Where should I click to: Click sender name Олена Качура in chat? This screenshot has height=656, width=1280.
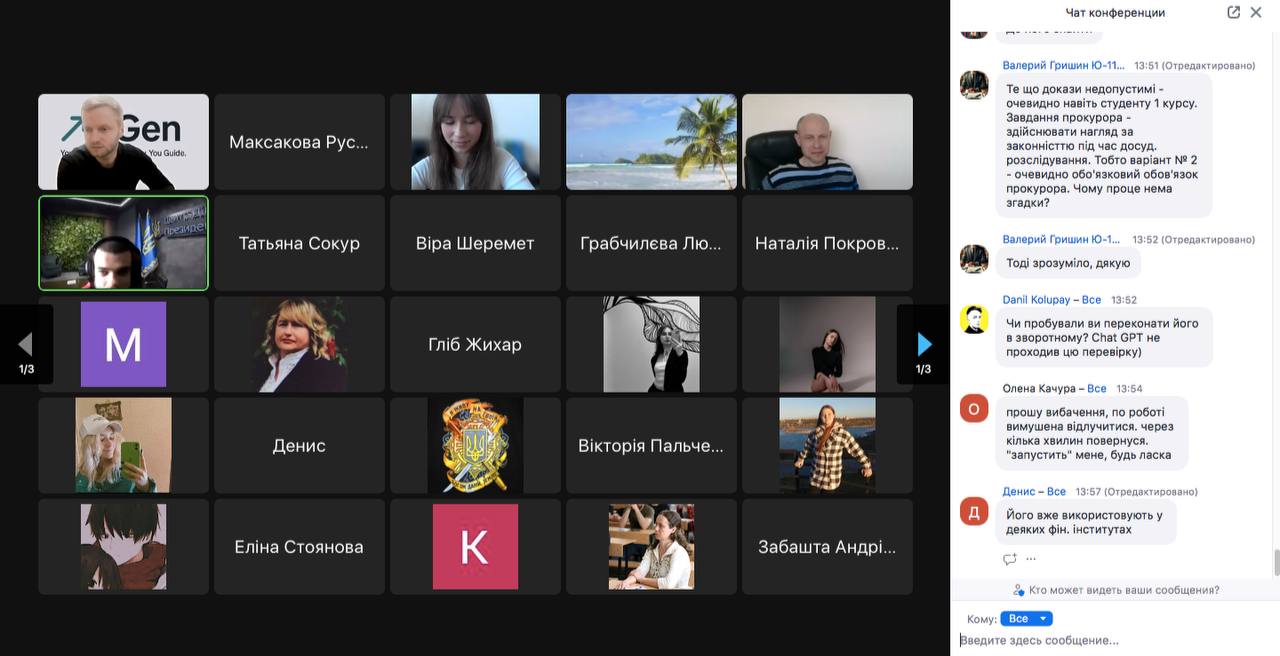1039,388
